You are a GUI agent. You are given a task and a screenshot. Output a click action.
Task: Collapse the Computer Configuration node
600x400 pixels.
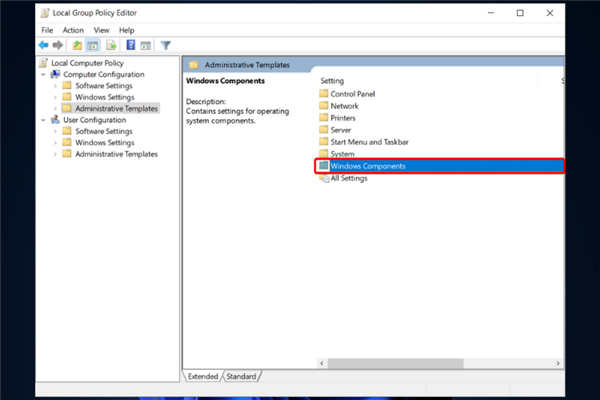43,74
